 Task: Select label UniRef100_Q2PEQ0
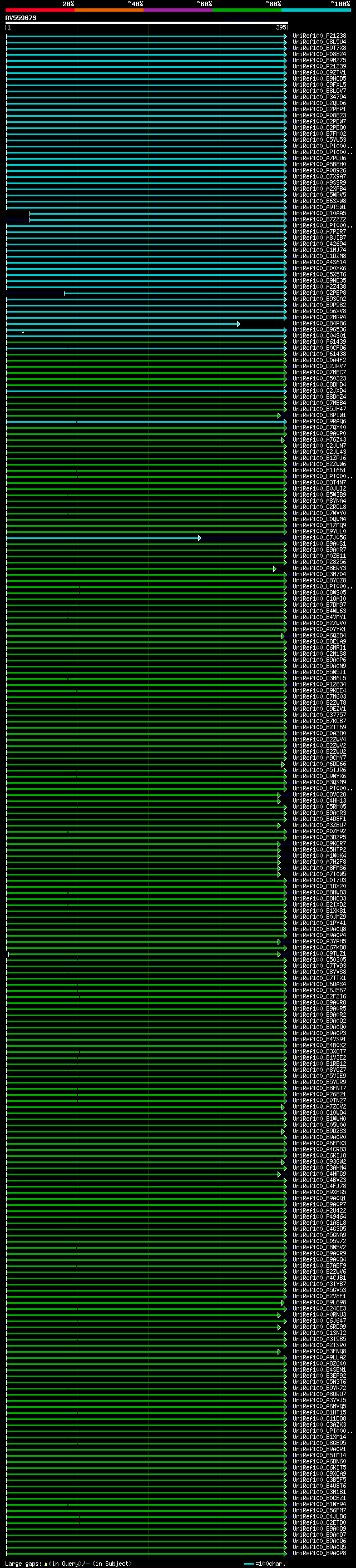click(x=319, y=128)
